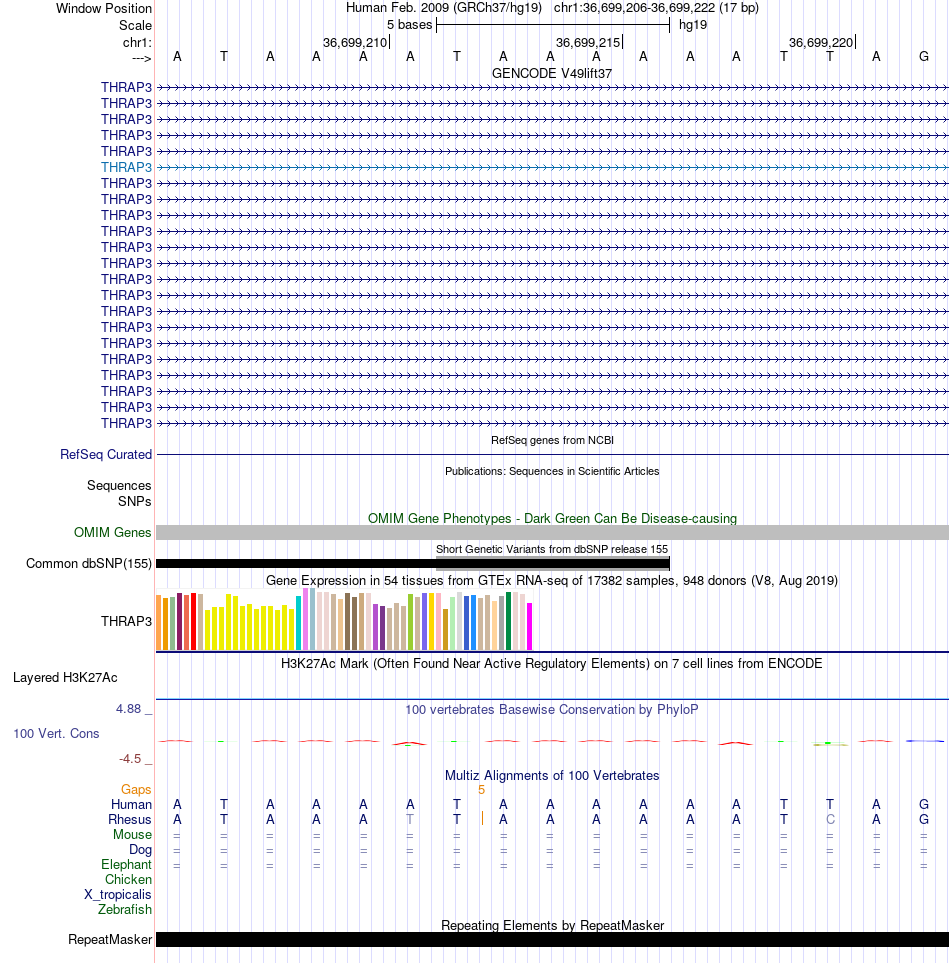
Task: Click the OMIM Genes track label
Action: coord(112,532)
